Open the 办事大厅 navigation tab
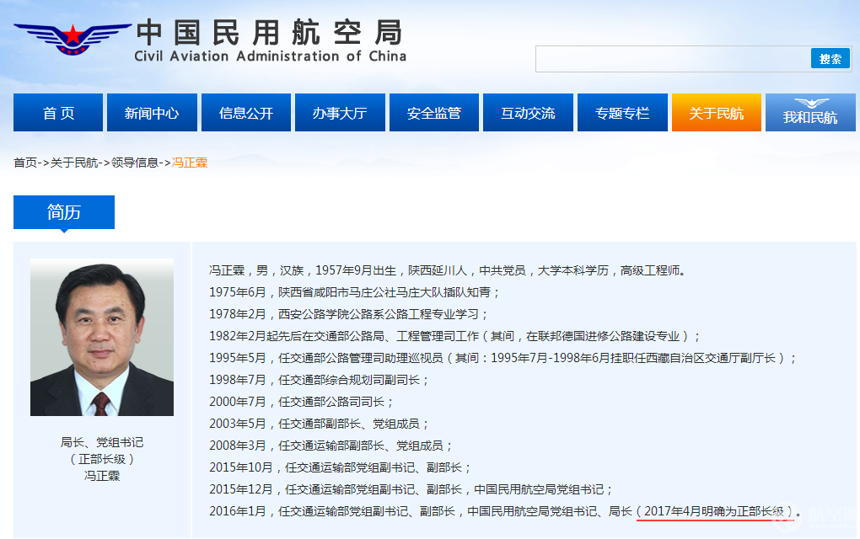860x539 pixels. coord(340,113)
